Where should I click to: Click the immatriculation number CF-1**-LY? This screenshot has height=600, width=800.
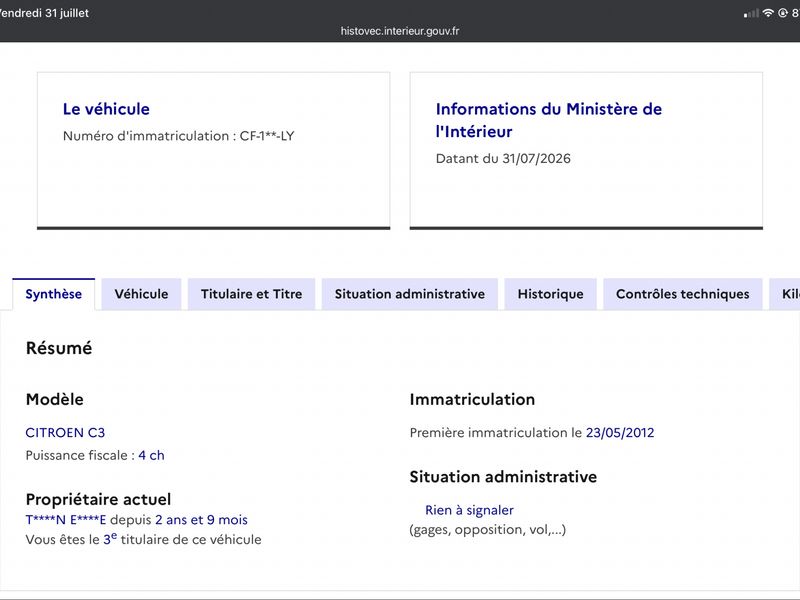267,136
